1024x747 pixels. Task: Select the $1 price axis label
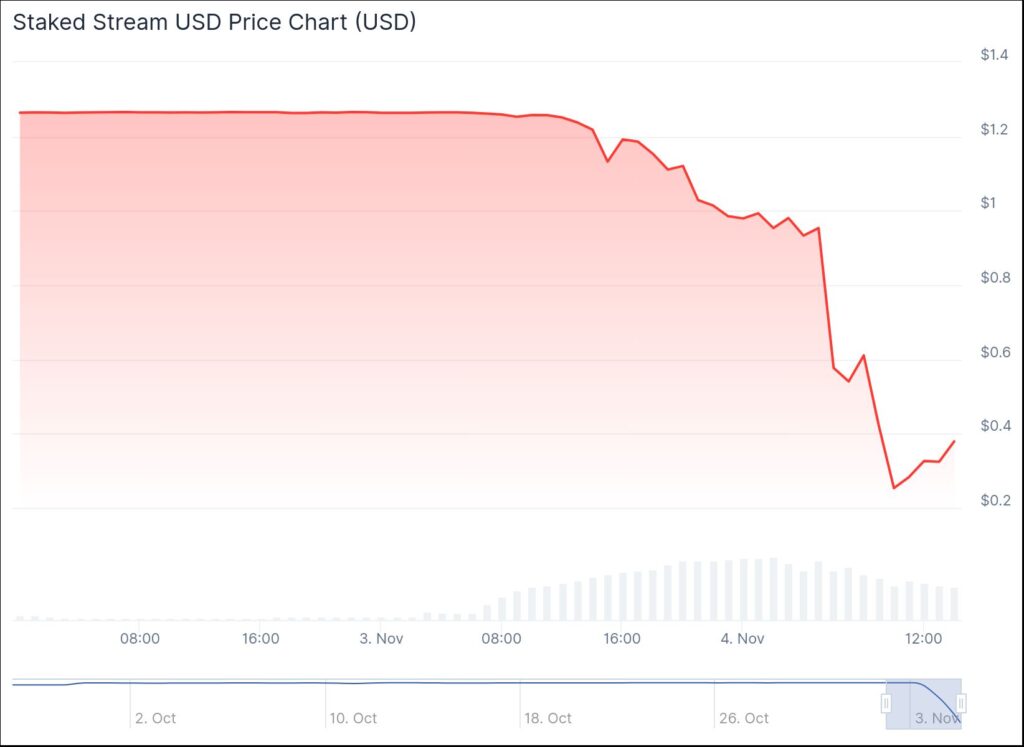pyautogui.click(x=988, y=203)
